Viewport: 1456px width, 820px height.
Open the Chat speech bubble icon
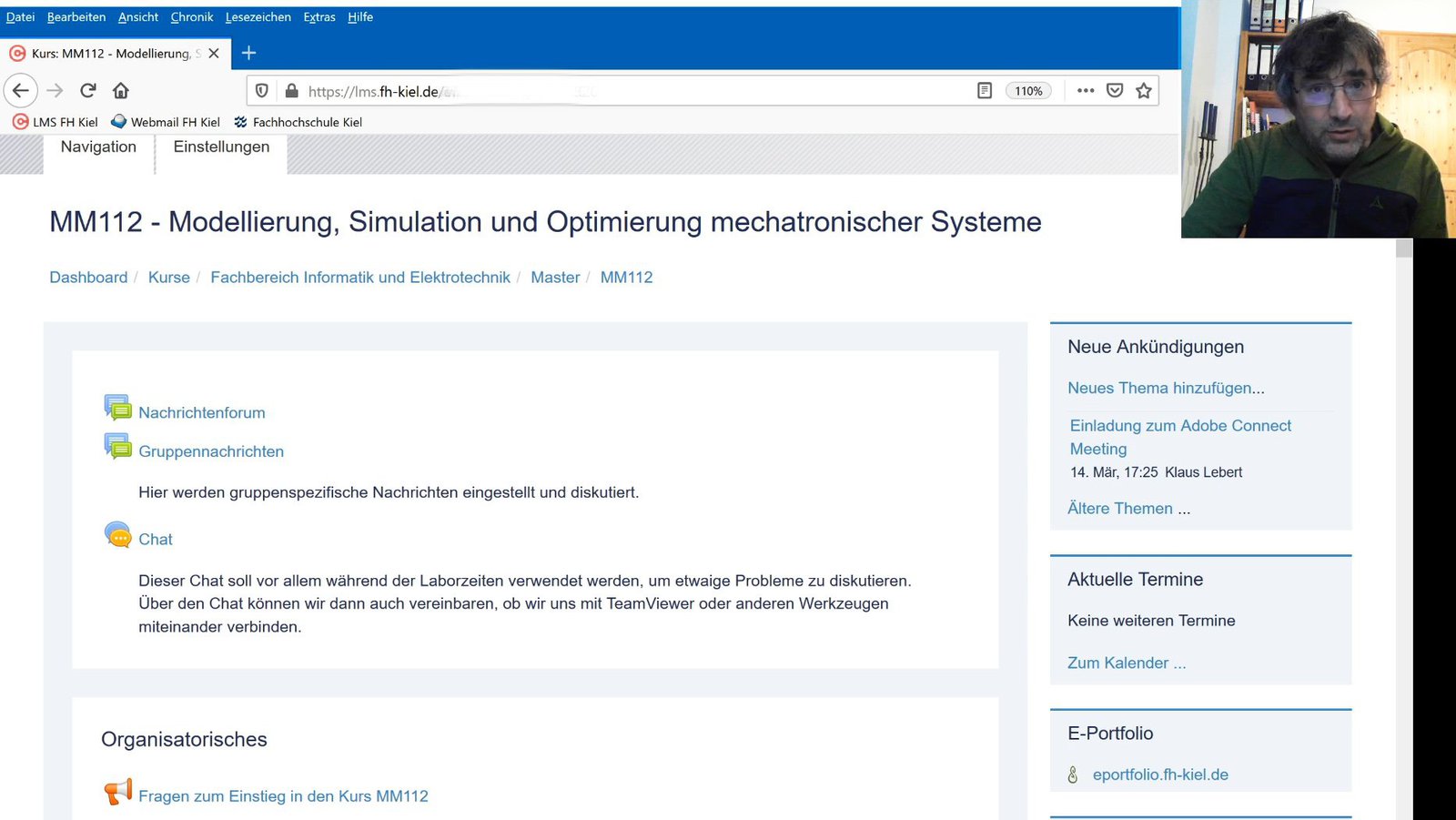(117, 535)
